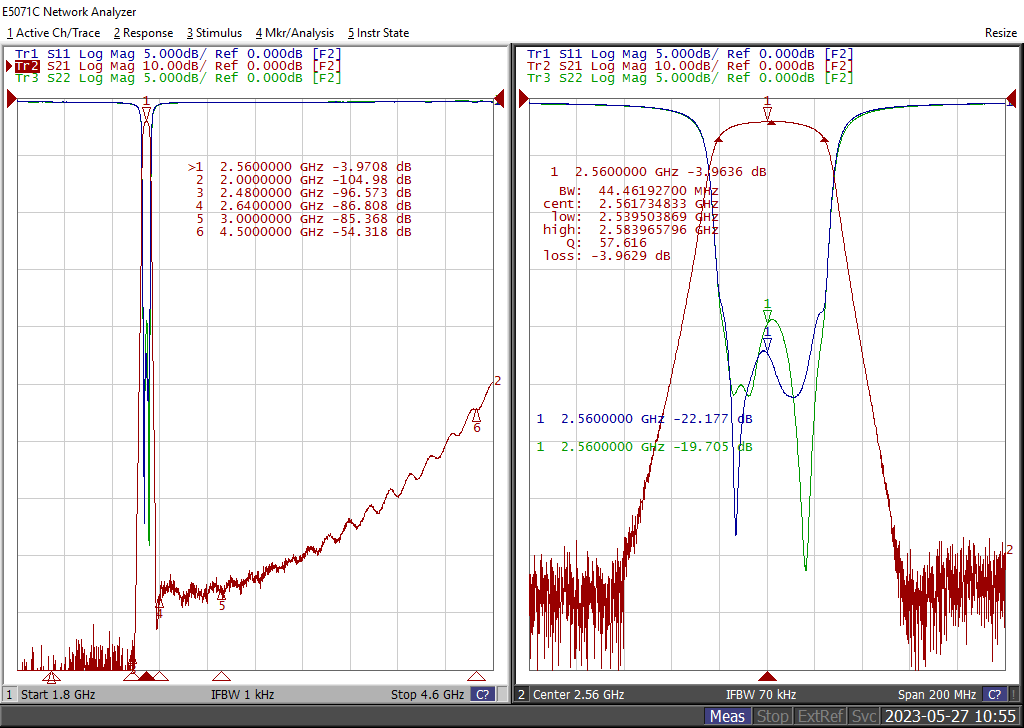Open the 2 Response menu
Screen dimensions: 1024x728
click(142, 33)
